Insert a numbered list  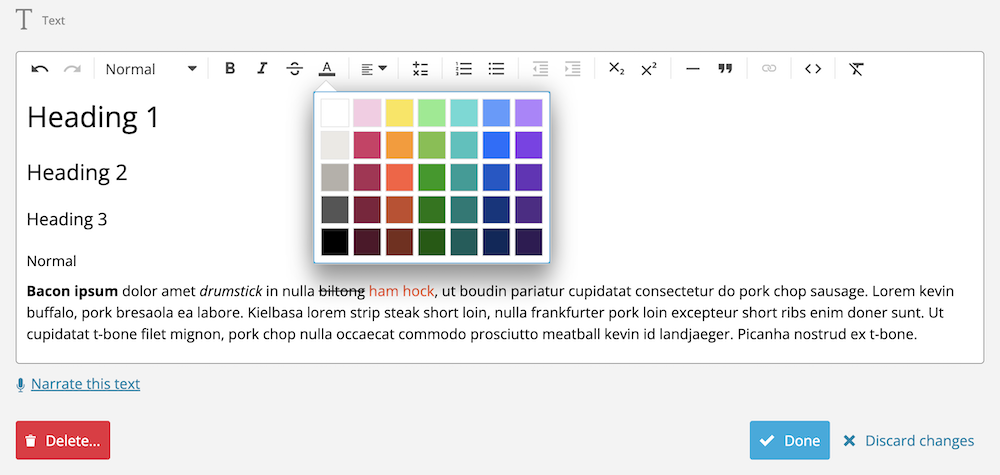[464, 69]
